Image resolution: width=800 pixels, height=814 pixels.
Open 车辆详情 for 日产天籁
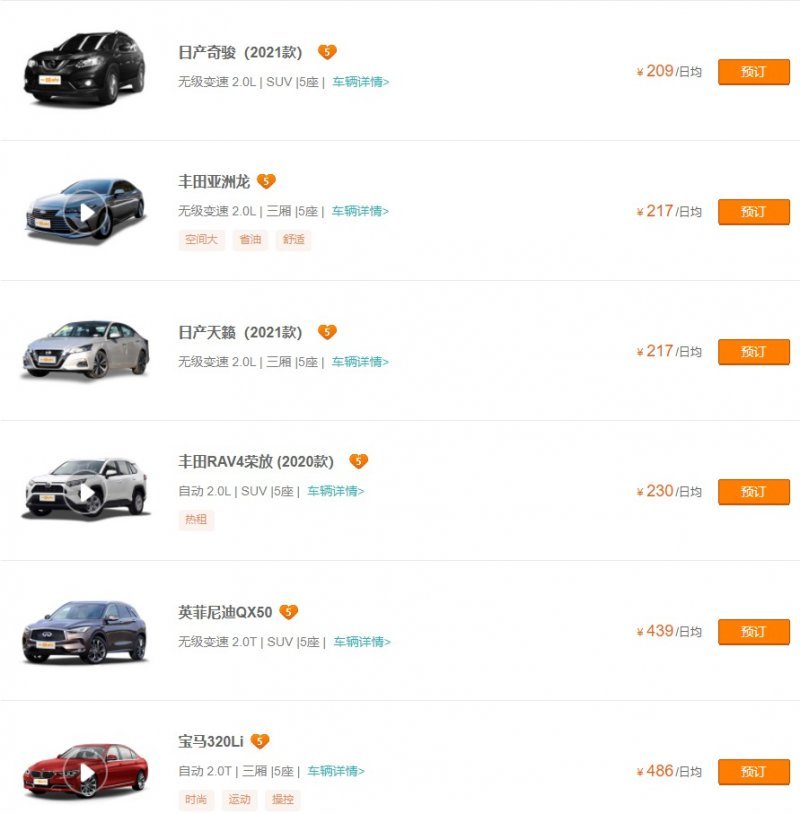[360, 361]
